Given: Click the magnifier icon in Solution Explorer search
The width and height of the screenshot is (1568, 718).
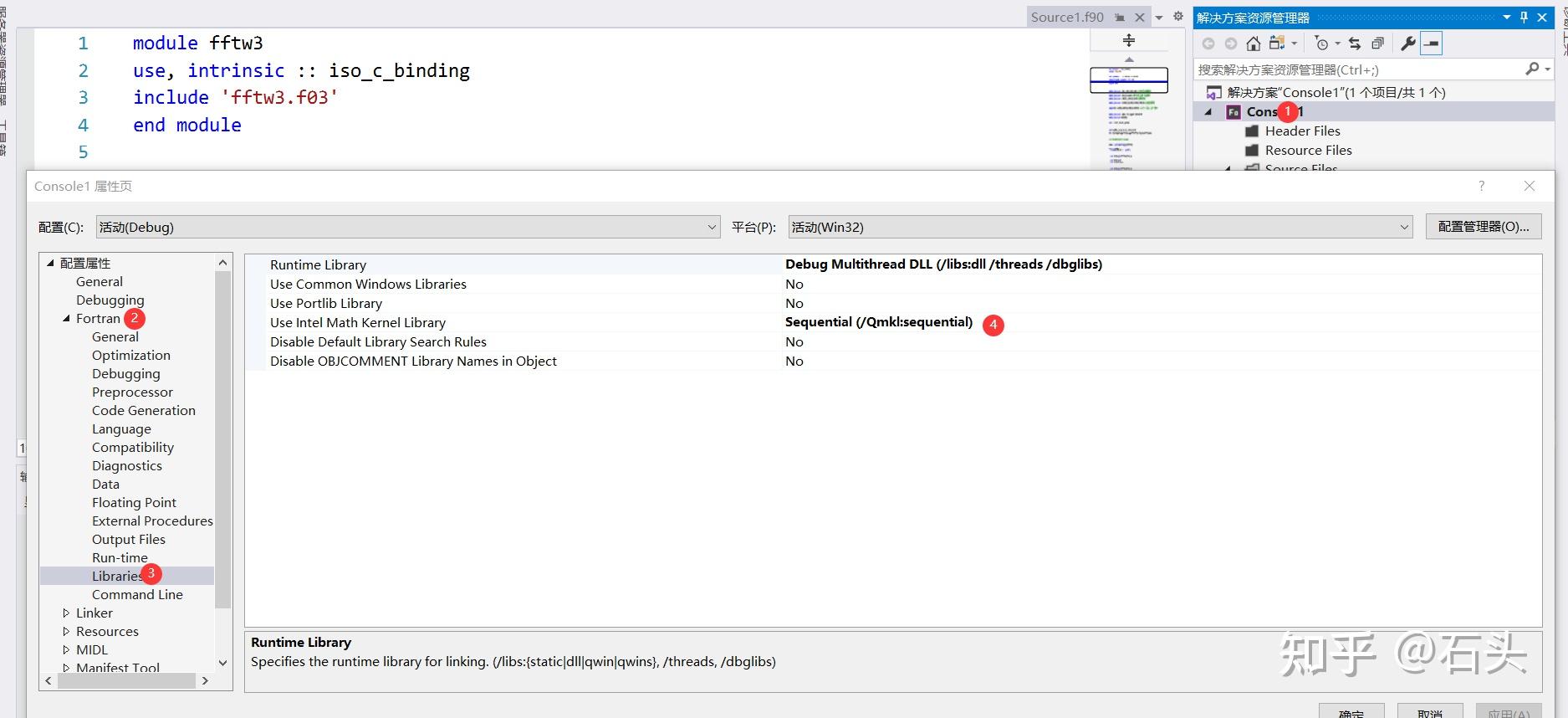Looking at the screenshot, I should point(1532,69).
